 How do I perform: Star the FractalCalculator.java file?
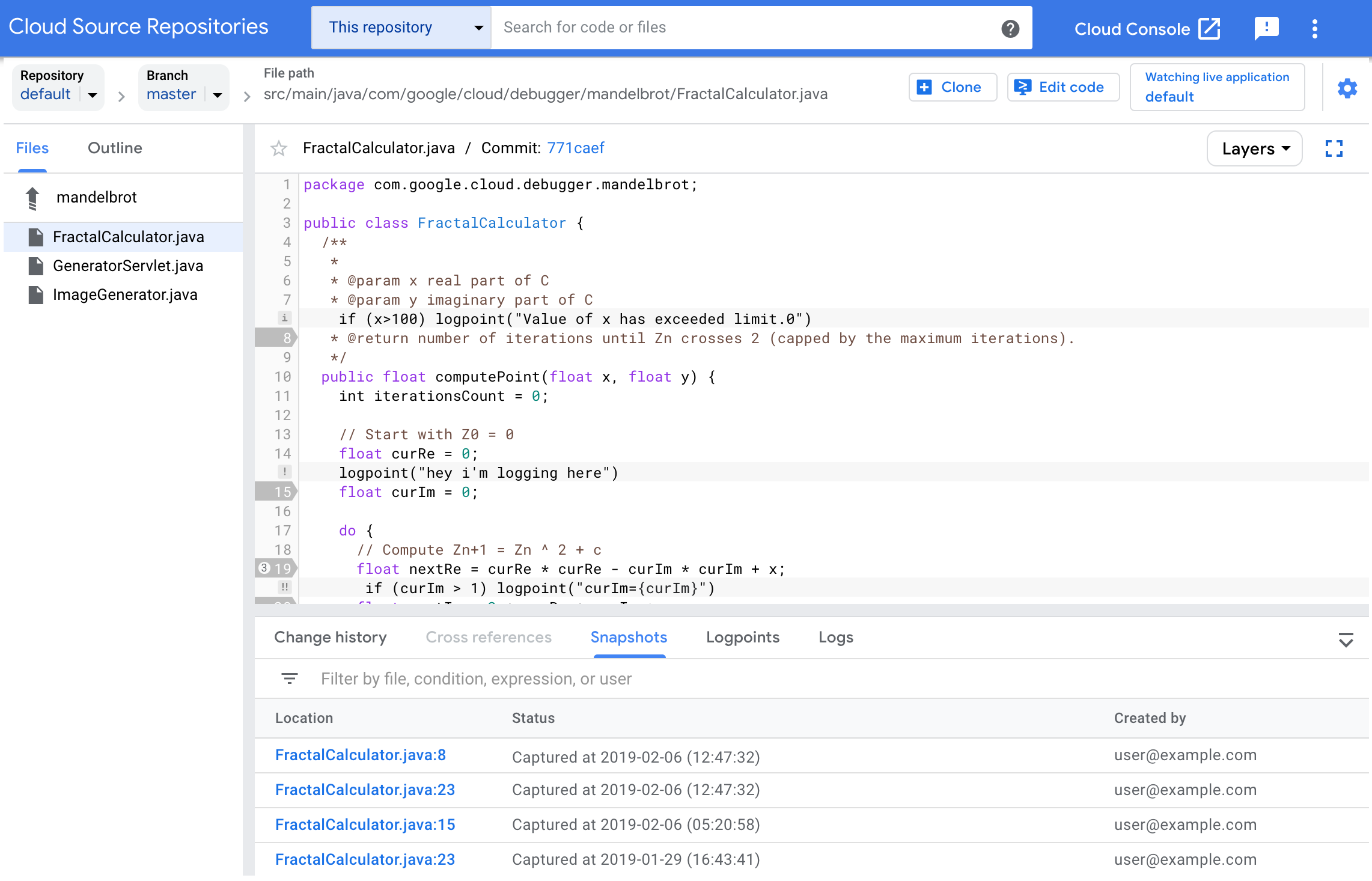pos(278,148)
